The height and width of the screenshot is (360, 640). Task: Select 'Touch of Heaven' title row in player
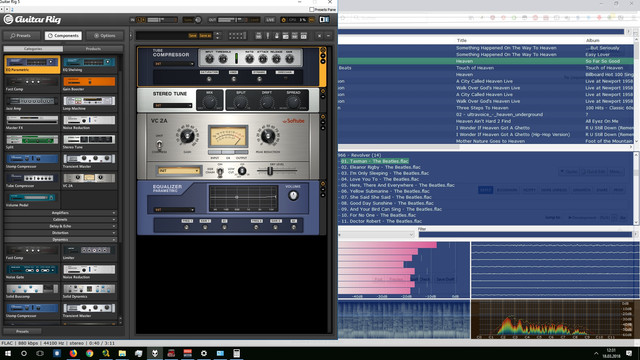coord(475,68)
